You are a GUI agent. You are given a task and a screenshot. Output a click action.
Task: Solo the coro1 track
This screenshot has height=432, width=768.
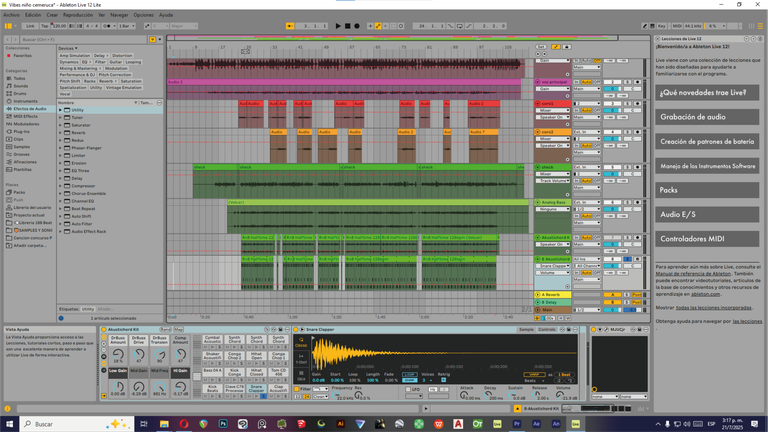click(x=627, y=104)
